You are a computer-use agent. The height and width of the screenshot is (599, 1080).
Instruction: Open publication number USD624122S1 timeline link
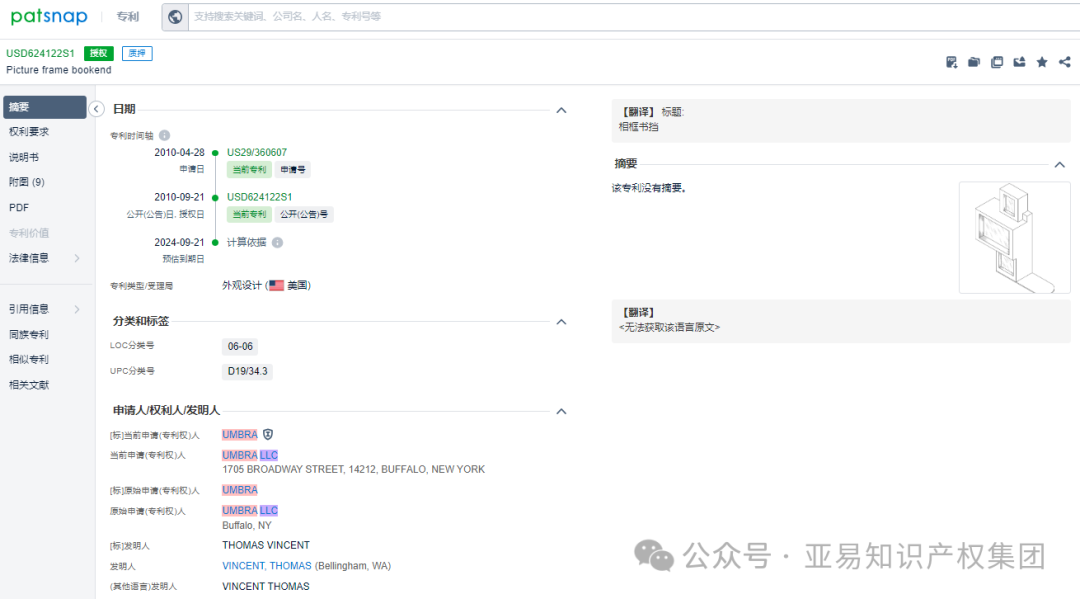[260, 197]
